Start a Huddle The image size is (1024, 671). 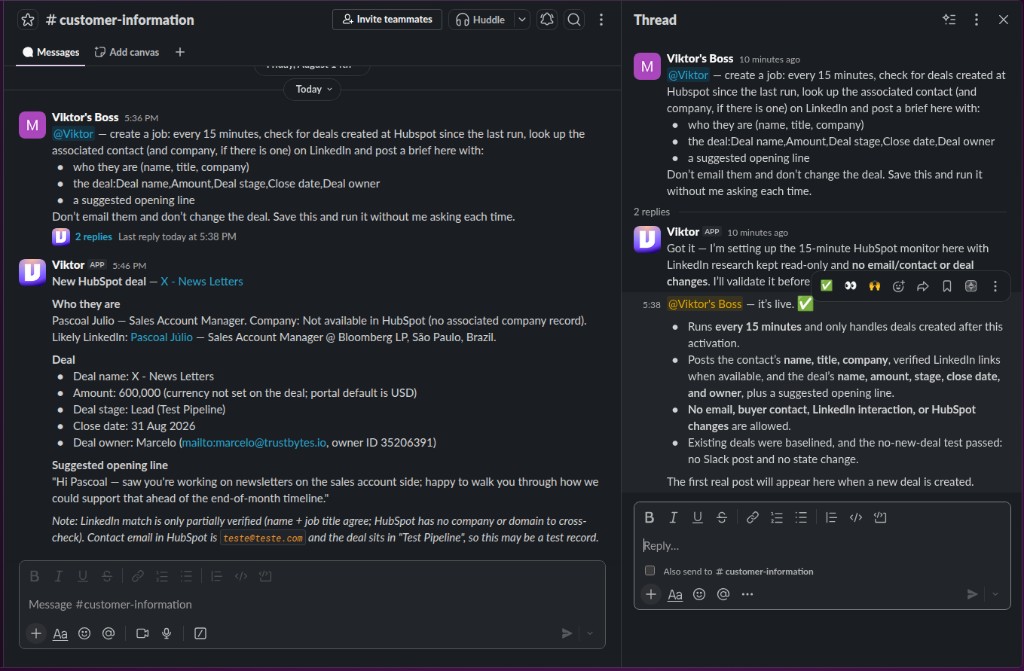pos(481,20)
